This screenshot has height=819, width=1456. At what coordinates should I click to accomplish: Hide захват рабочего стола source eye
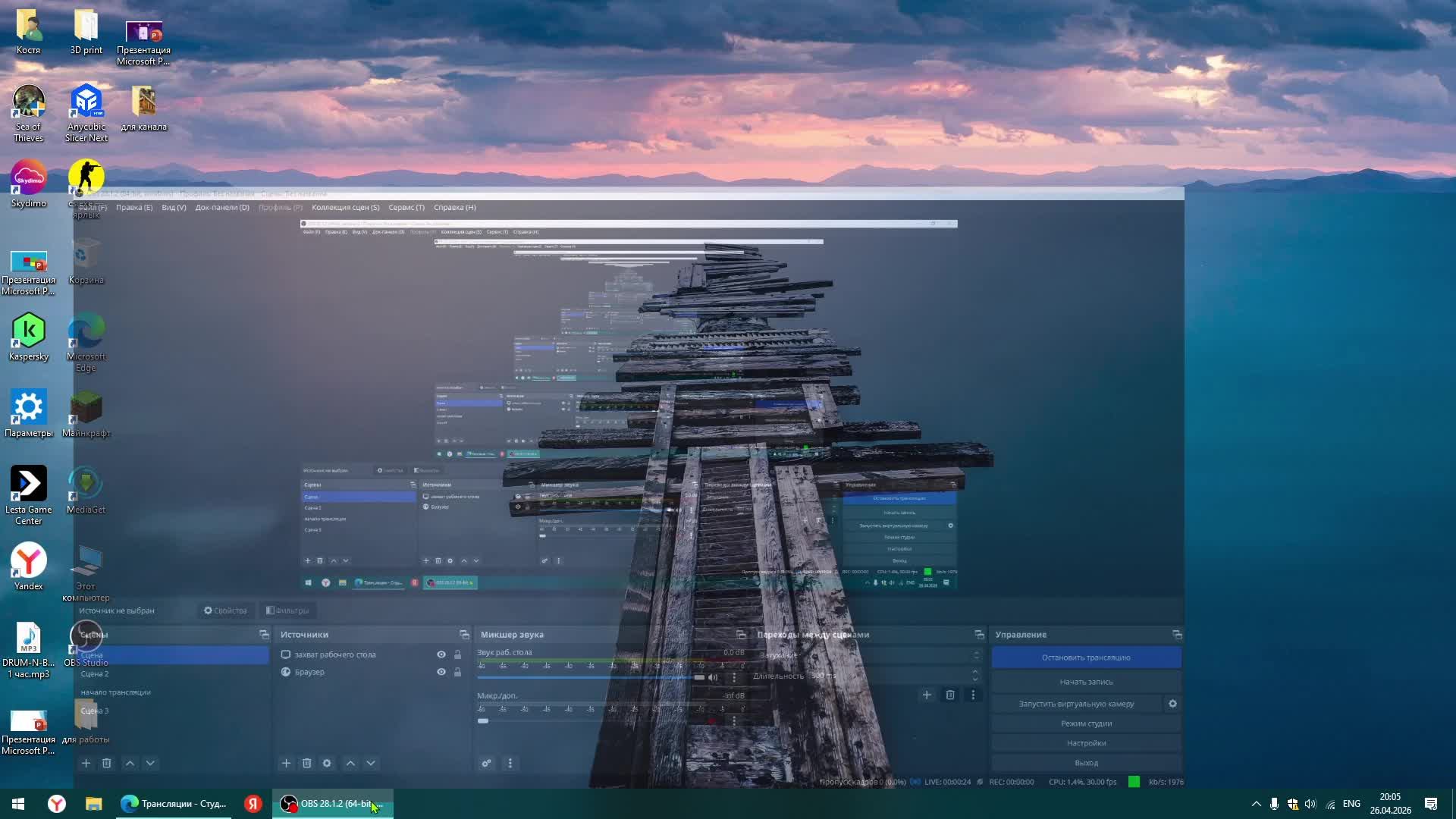(x=441, y=654)
